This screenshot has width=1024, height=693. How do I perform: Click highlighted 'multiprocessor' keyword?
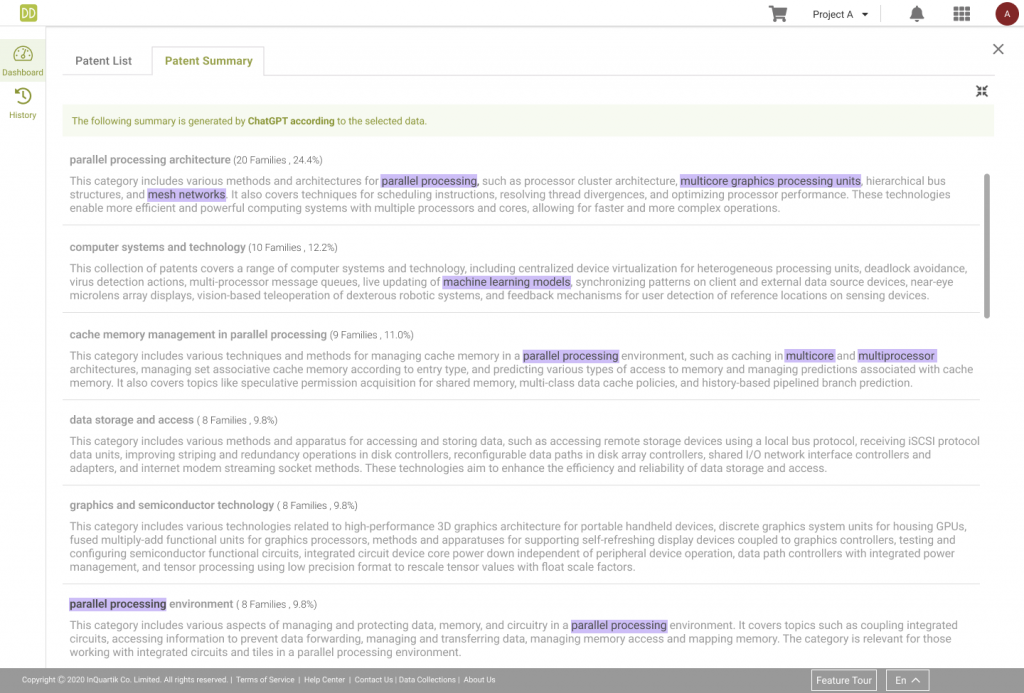tap(897, 356)
